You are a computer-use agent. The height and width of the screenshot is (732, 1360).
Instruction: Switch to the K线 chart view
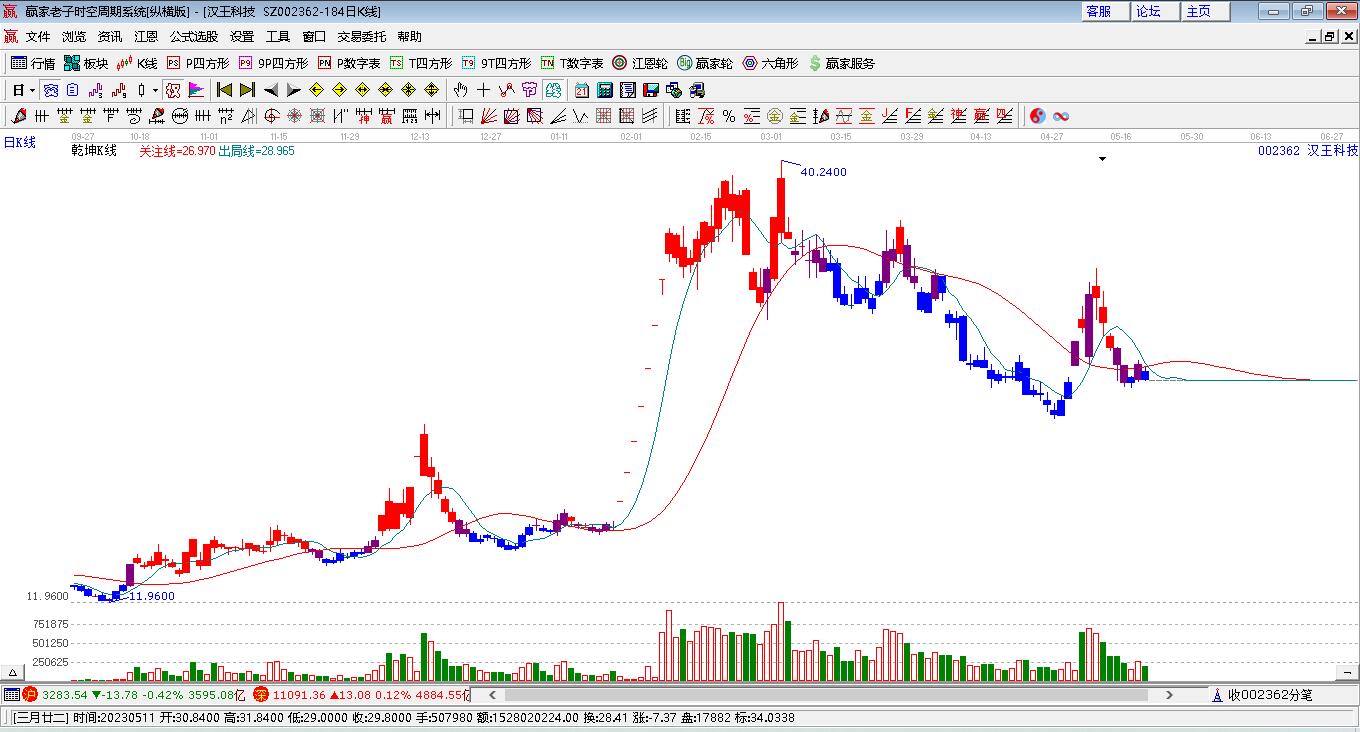136,63
